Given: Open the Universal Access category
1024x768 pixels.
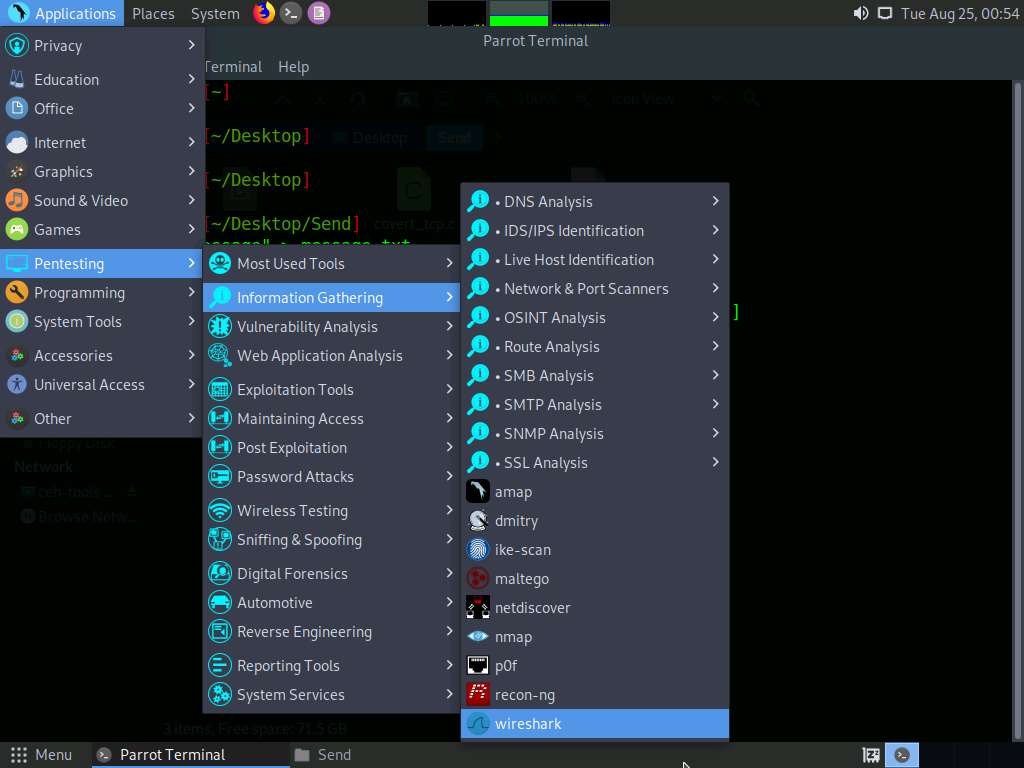Looking at the screenshot, I should [101, 384].
